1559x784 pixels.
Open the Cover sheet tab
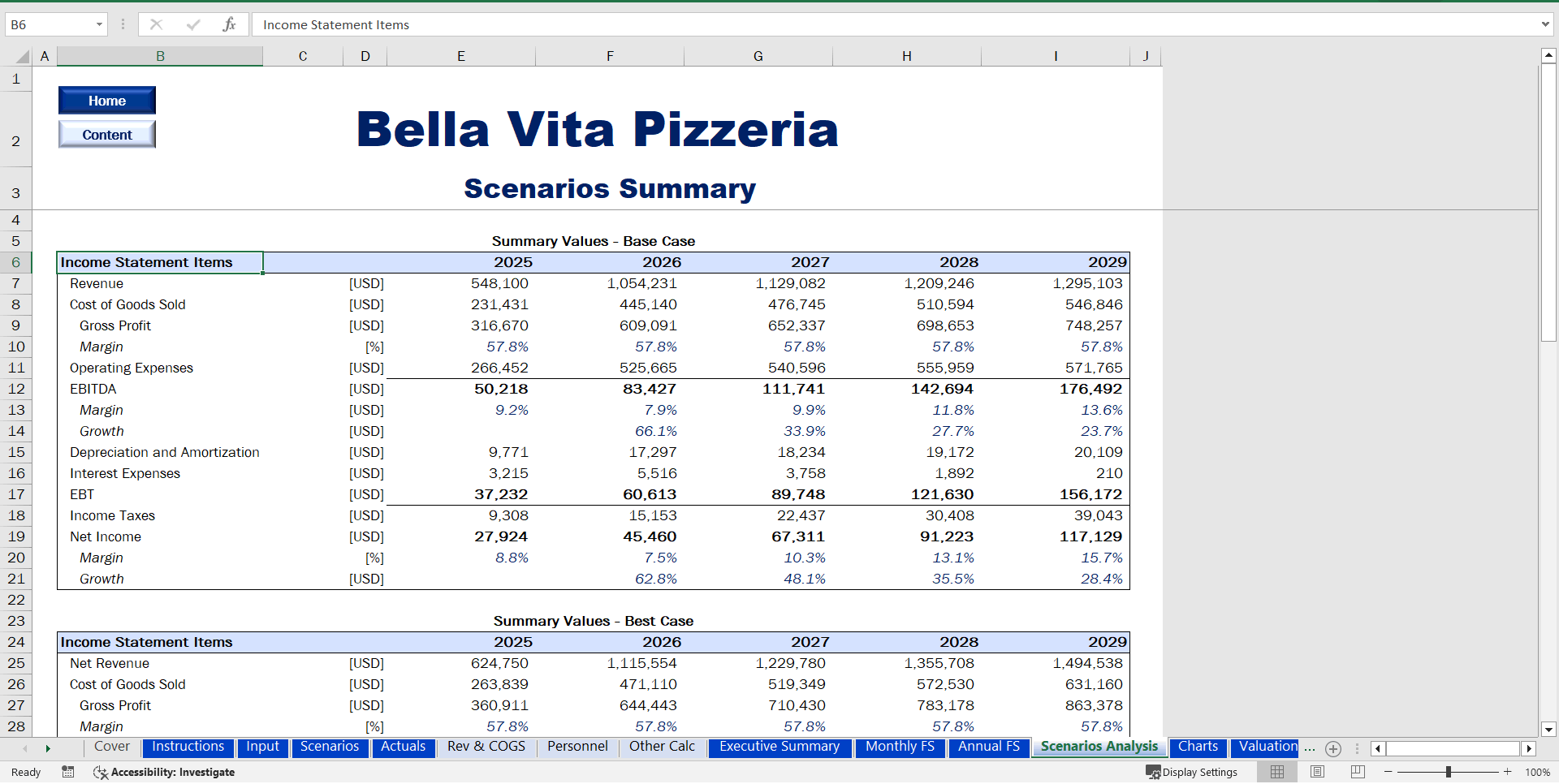point(112,747)
